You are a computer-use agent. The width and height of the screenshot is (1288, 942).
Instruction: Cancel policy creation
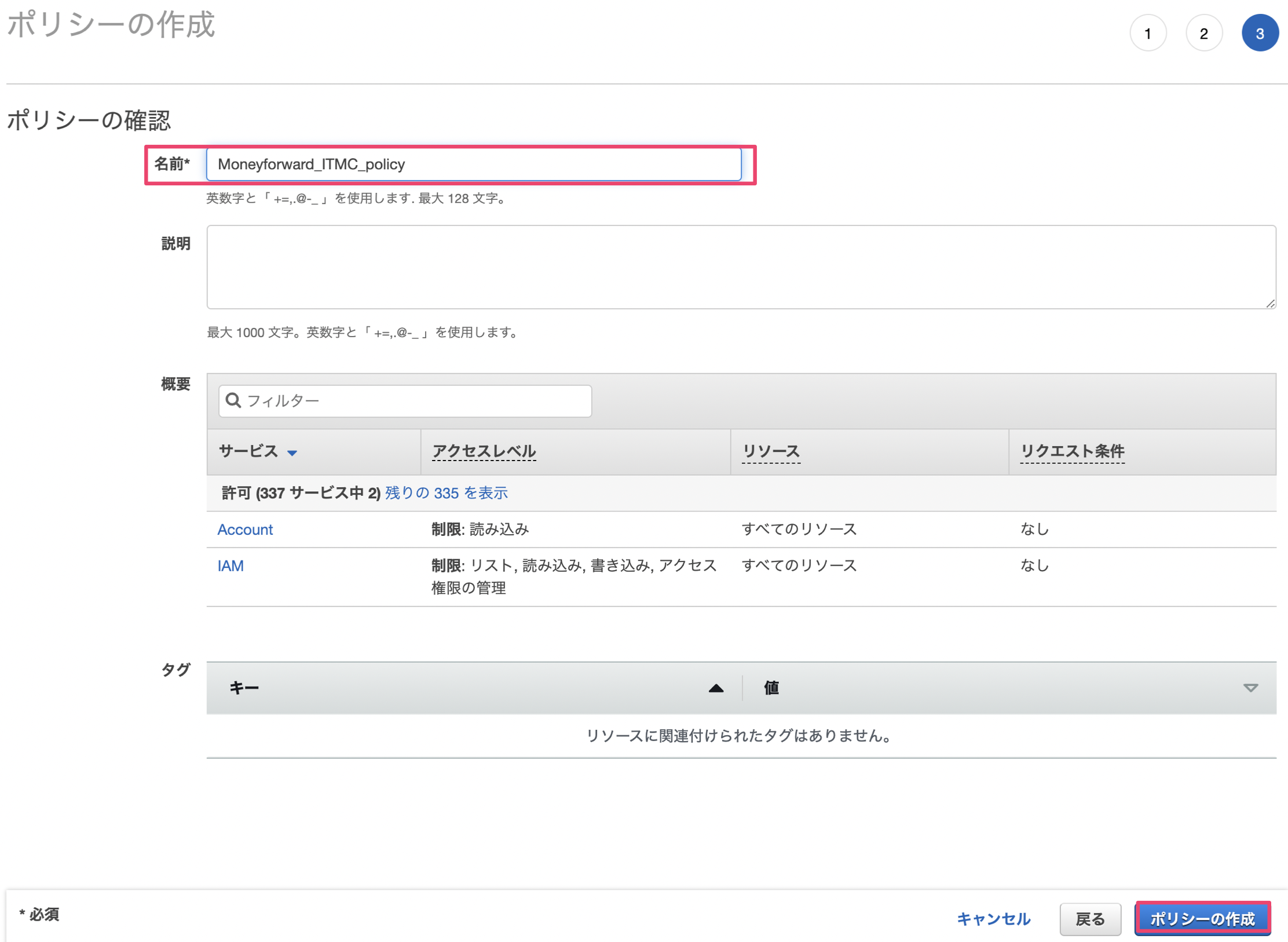pyautogui.click(x=993, y=919)
